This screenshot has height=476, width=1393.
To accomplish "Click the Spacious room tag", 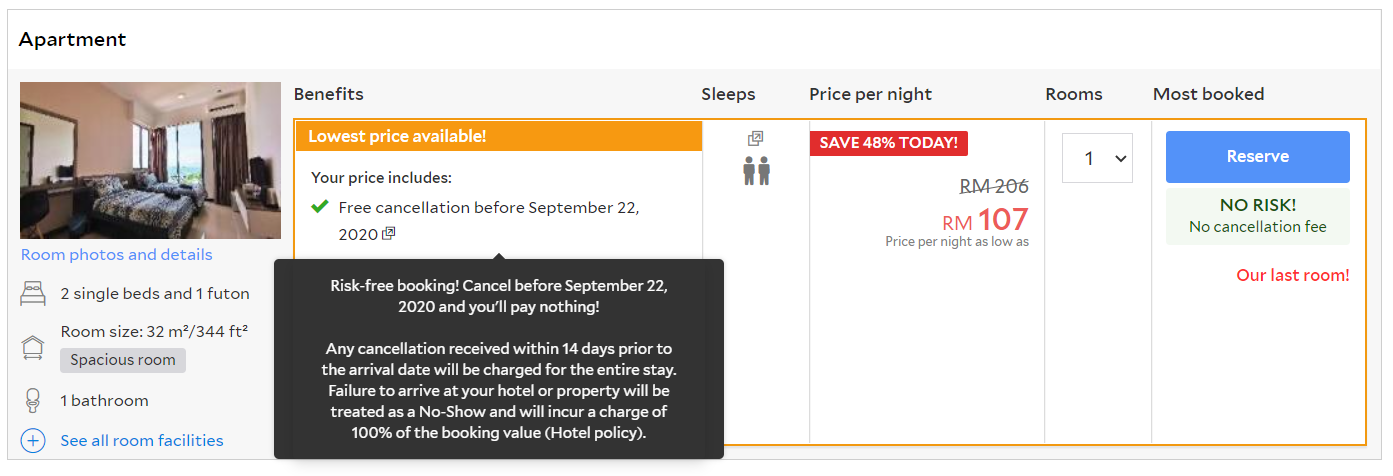I will click(122, 360).
